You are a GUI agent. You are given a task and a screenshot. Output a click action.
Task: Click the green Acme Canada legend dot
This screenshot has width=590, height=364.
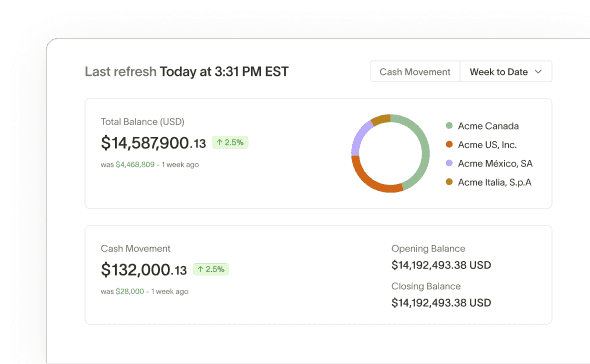pos(449,125)
